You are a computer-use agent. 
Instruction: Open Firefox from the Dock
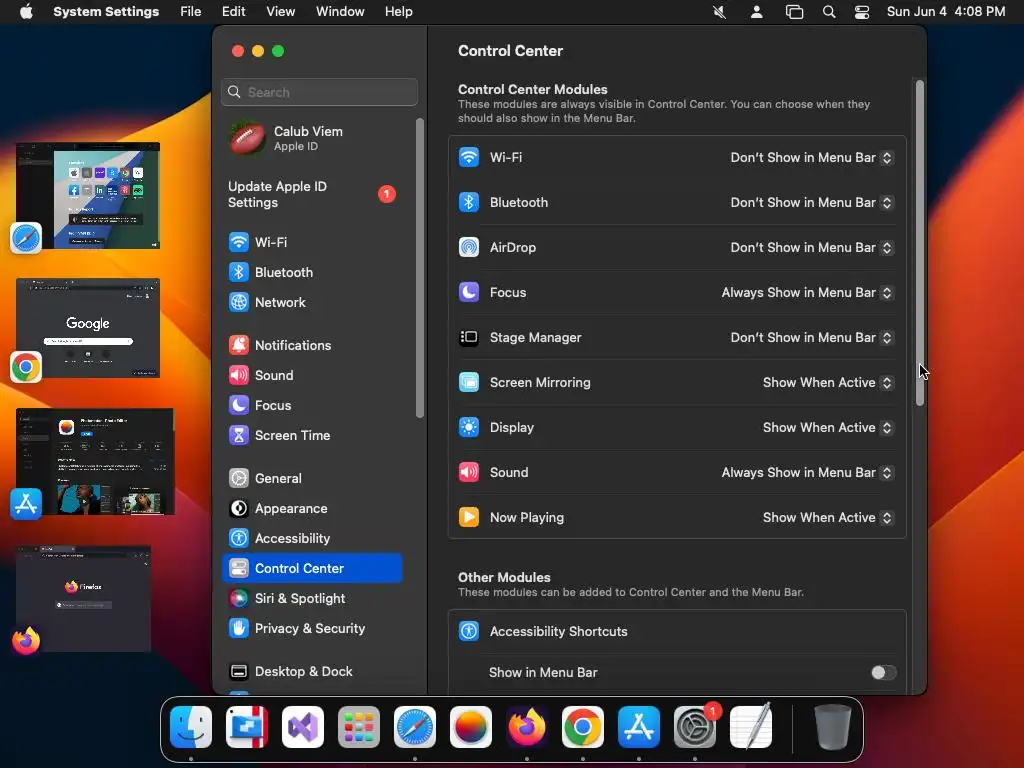[x=526, y=727]
